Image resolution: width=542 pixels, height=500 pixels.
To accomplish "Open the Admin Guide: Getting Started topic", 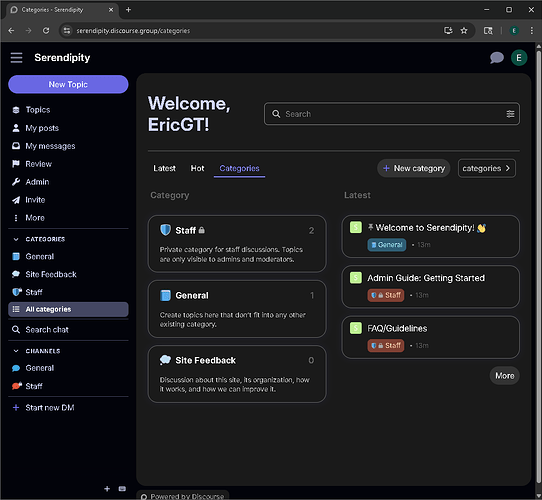I will [426, 278].
